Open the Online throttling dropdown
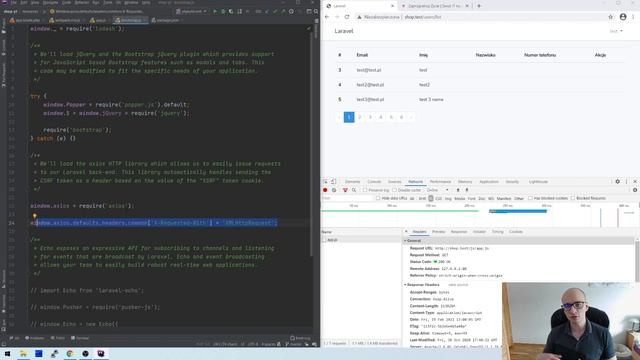640x360 pixels. click(x=438, y=190)
